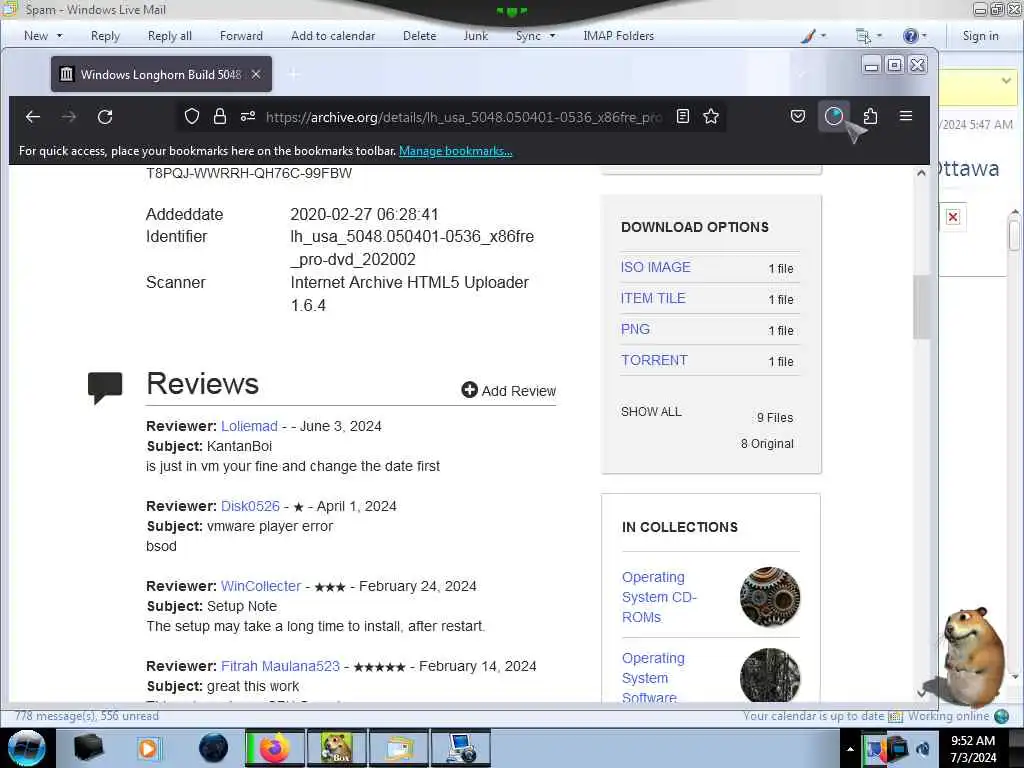Open the Help question-mark dropdown in Live Mail
Image resolution: width=1024 pixels, height=768 pixels.
tap(914, 36)
